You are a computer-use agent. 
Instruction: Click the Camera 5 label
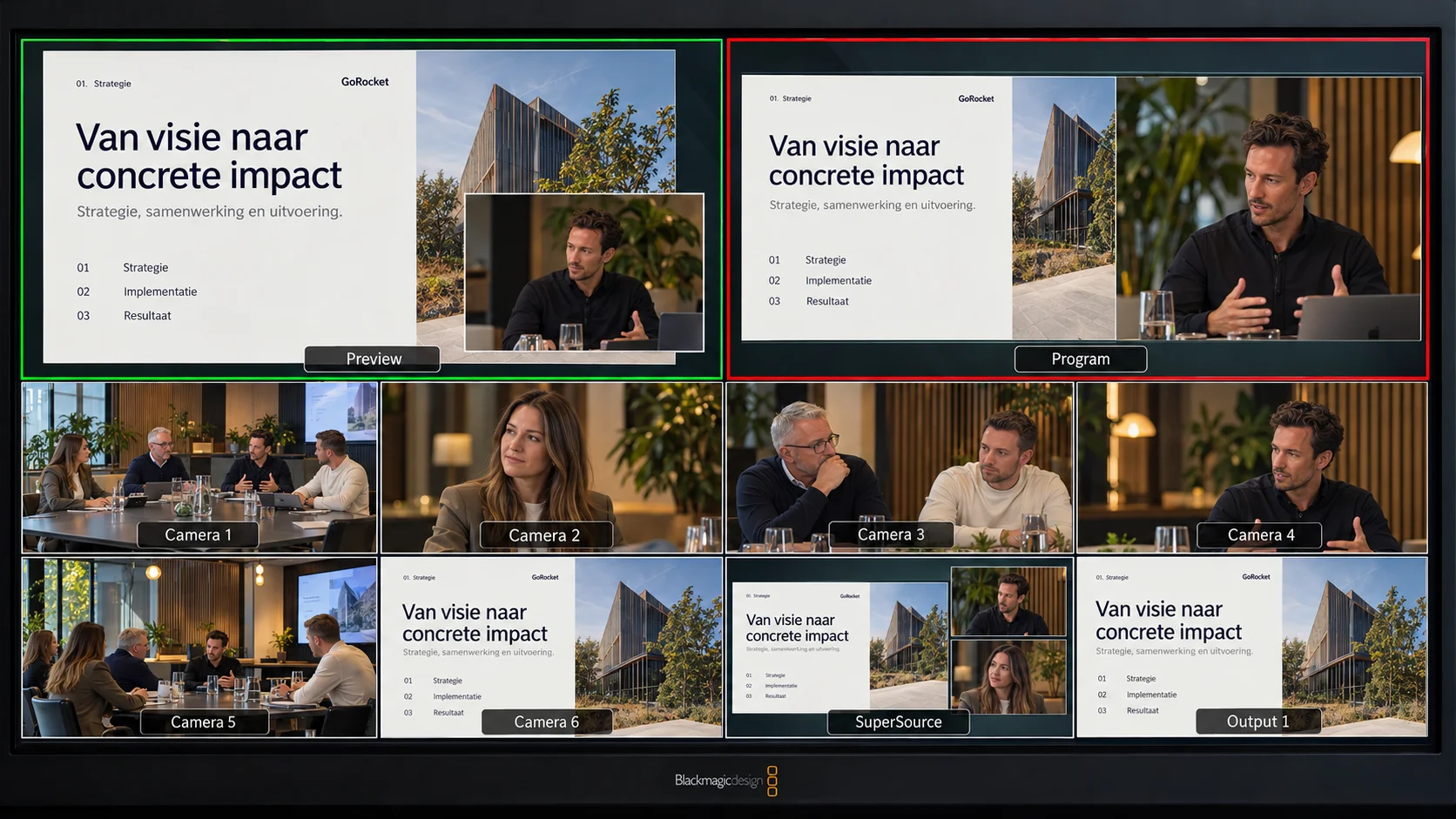click(x=204, y=722)
